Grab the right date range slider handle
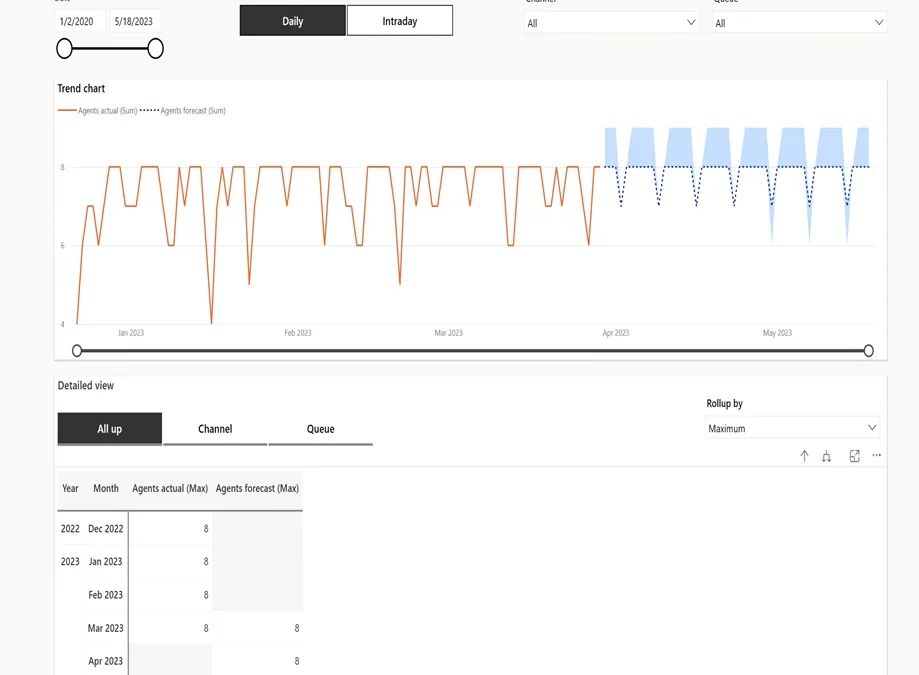The width and height of the screenshot is (919, 675). (155, 49)
